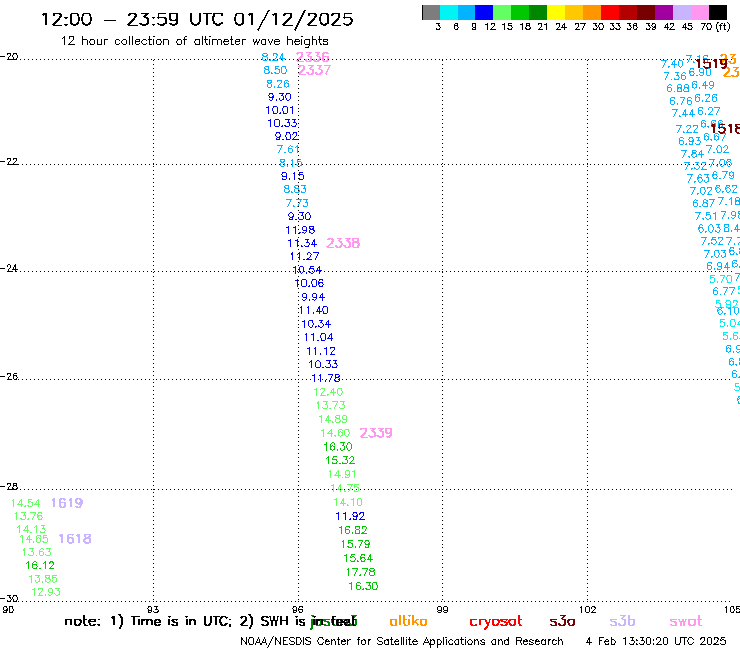The width and height of the screenshot is (740, 650).
Task: Click the wave height value 6.88
Action: point(678,88)
